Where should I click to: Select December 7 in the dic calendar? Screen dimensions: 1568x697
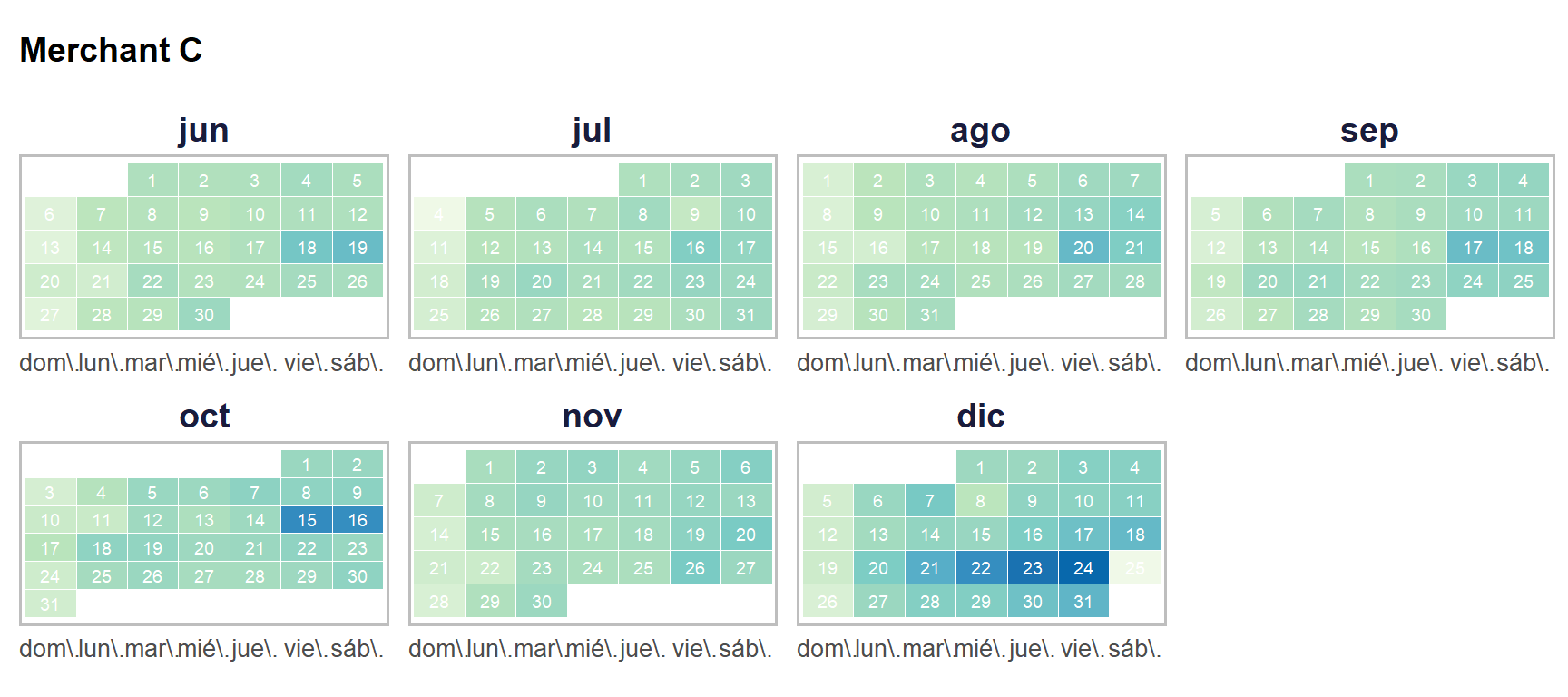pos(929,501)
